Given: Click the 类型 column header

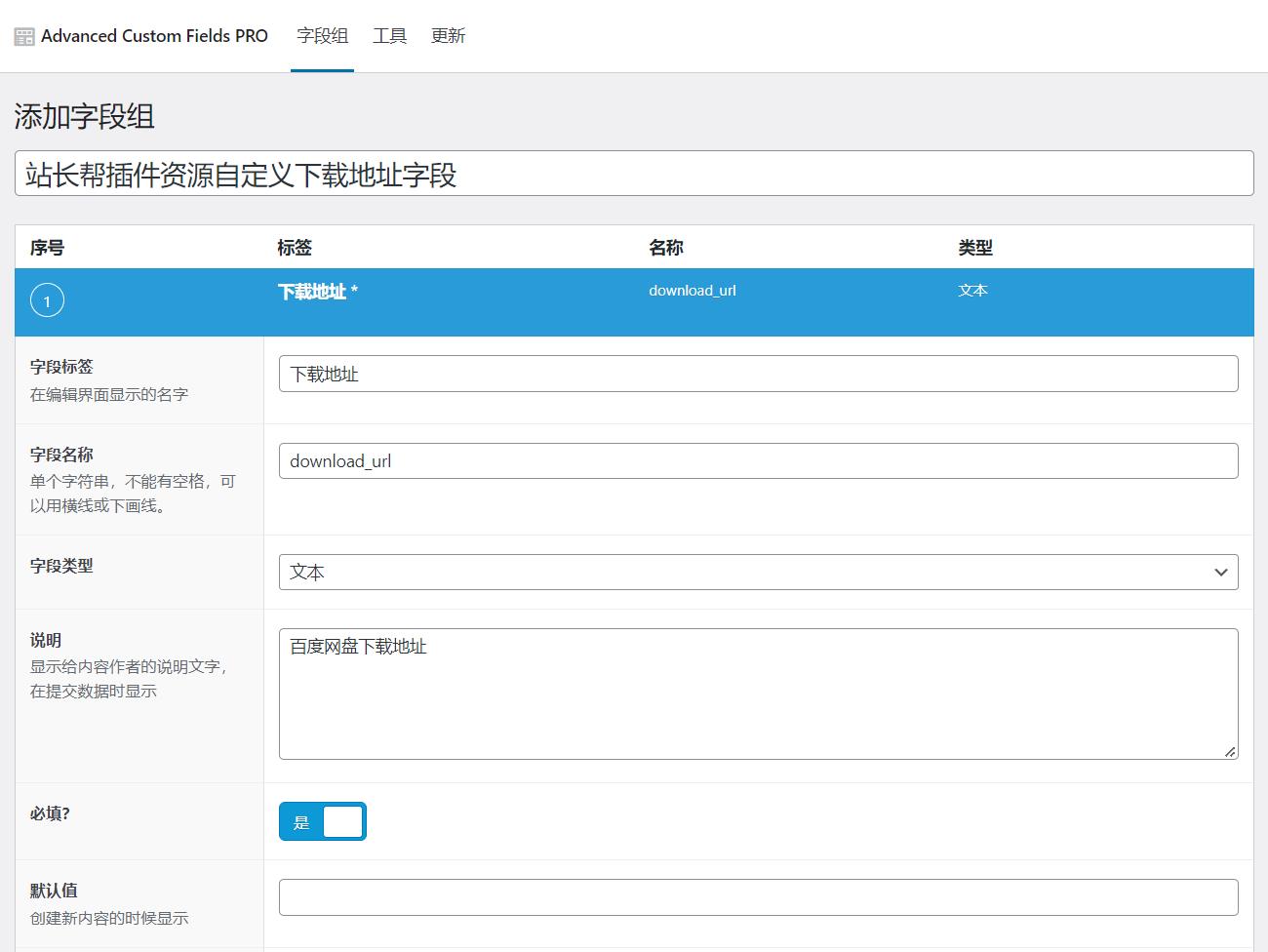Looking at the screenshot, I should pos(974,248).
